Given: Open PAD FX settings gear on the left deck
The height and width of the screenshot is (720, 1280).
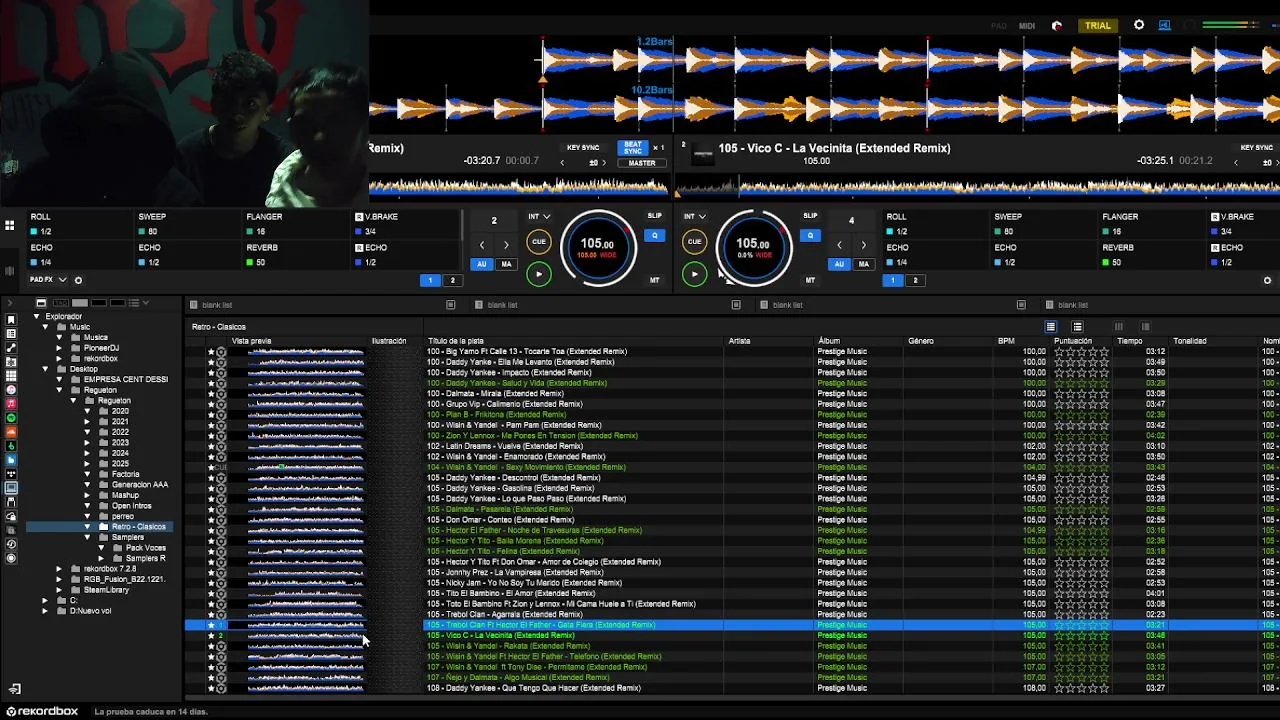Looking at the screenshot, I should [x=78, y=280].
